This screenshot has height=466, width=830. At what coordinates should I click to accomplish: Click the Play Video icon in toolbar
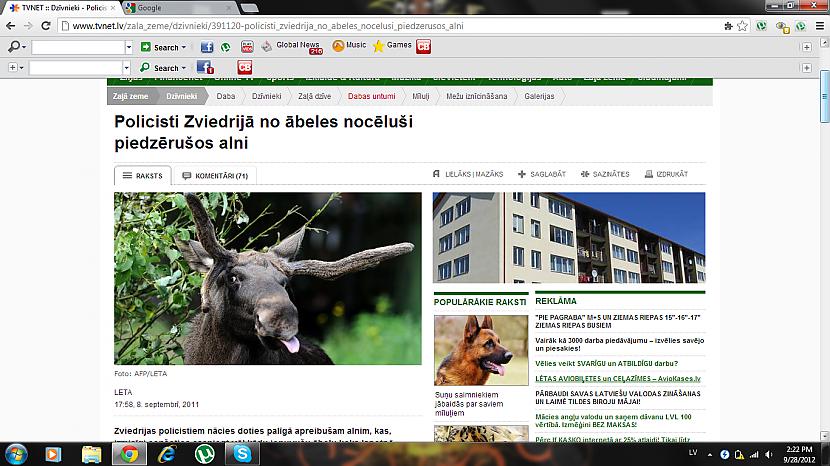tap(247, 47)
